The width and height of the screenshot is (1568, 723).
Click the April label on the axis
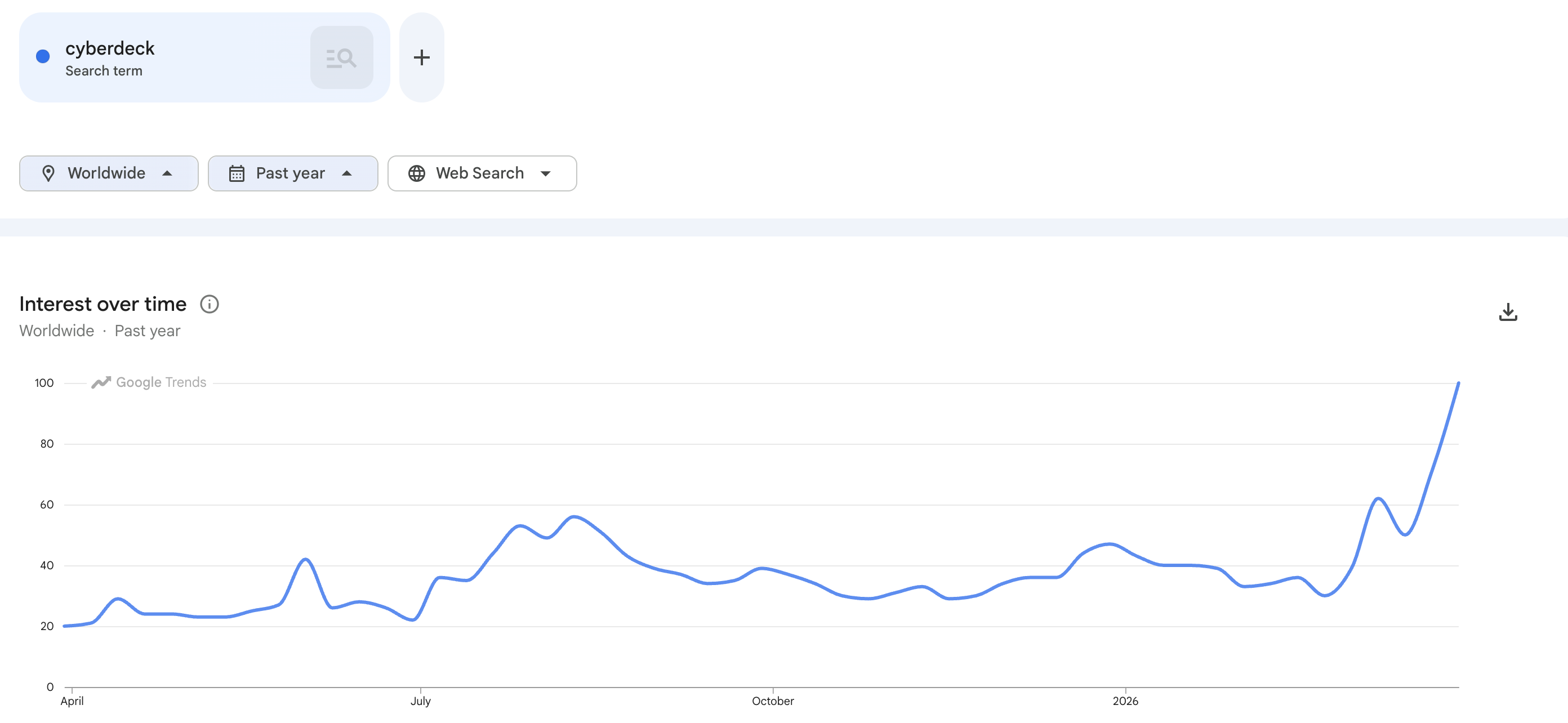[72, 700]
